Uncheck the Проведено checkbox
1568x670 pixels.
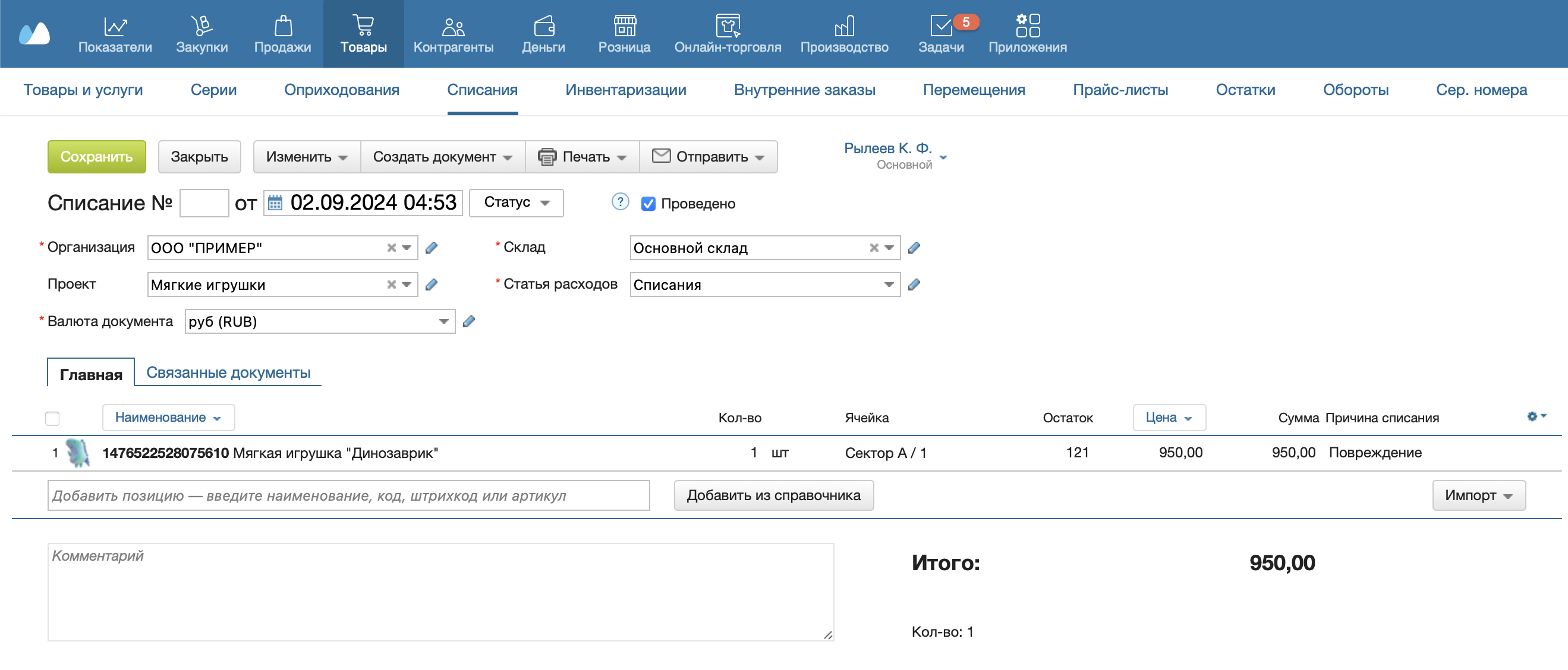[648, 204]
